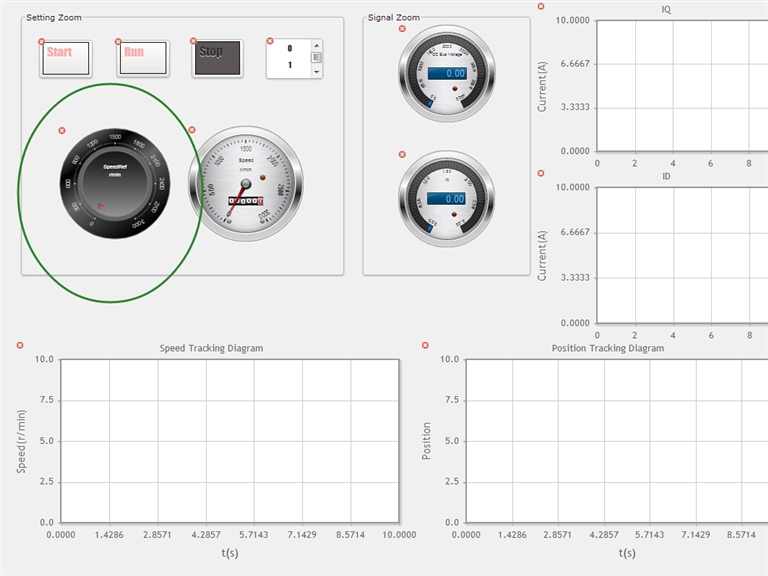Remove the Speed gauge via its red X

coord(192,130)
